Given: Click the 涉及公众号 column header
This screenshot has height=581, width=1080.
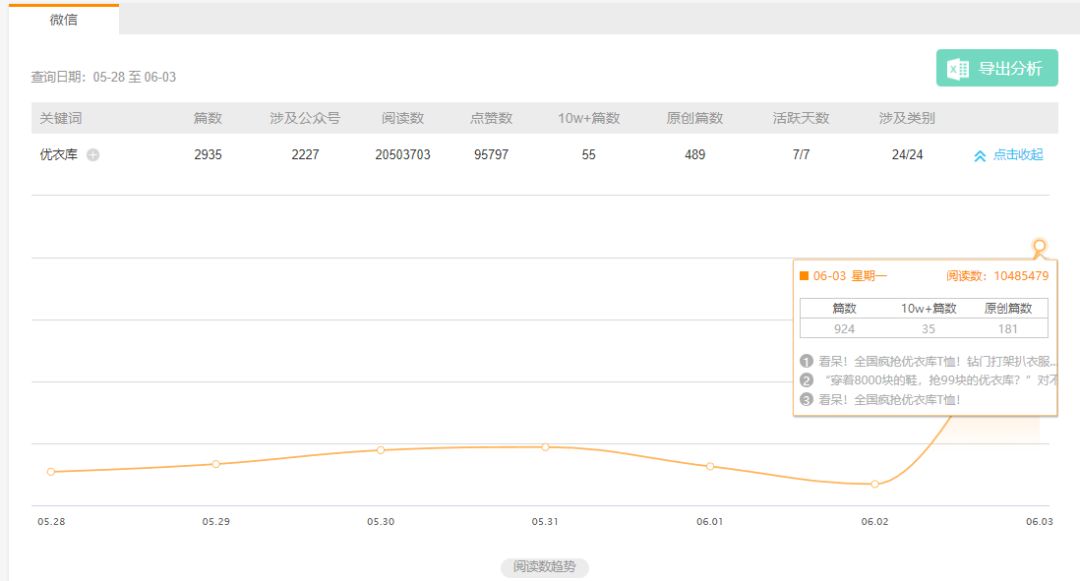Looking at the screenshot, I should click(x=305, y=118).
